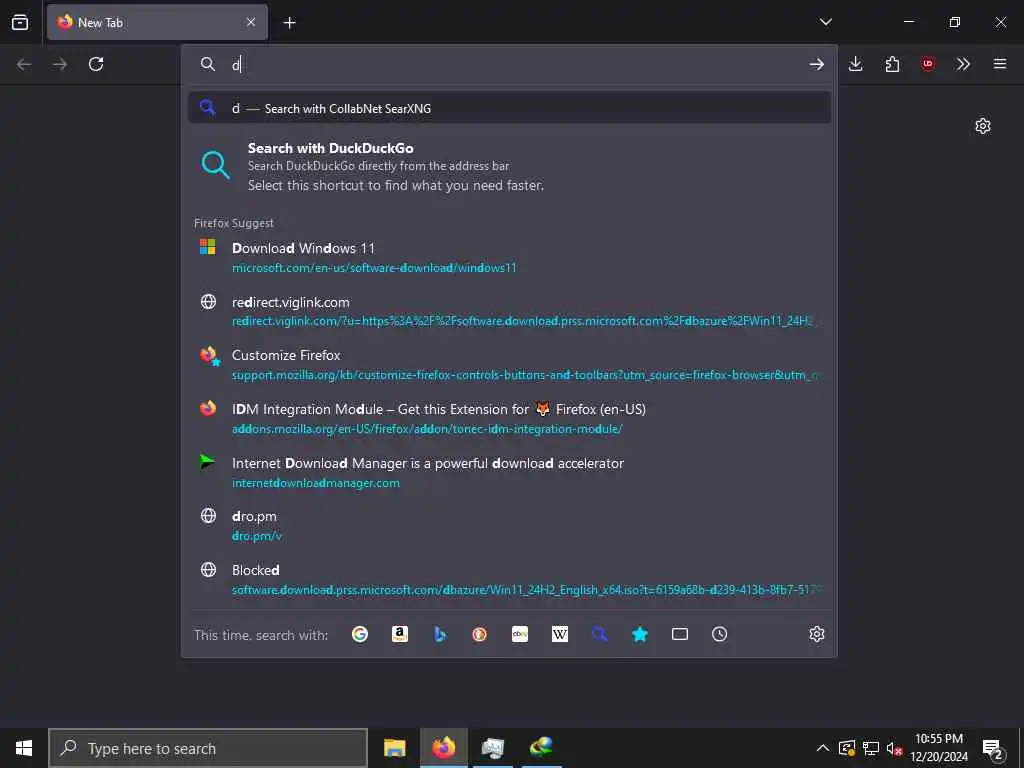Select 'd — Search with CollabNet SearXNG' row
Image resolution: width=1024 pixels, height=768 pixels.
pyautogui.click(x=509, y=108)
